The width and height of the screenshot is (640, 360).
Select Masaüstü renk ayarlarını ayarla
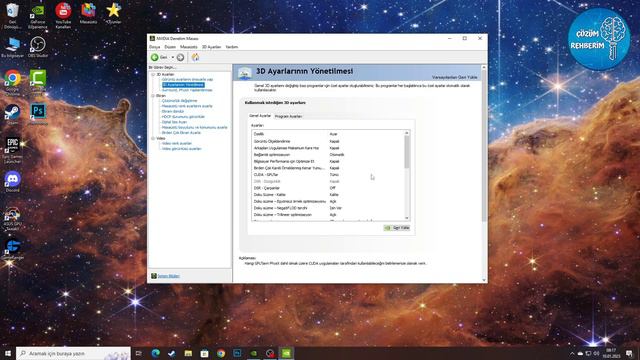pos(187,106)
